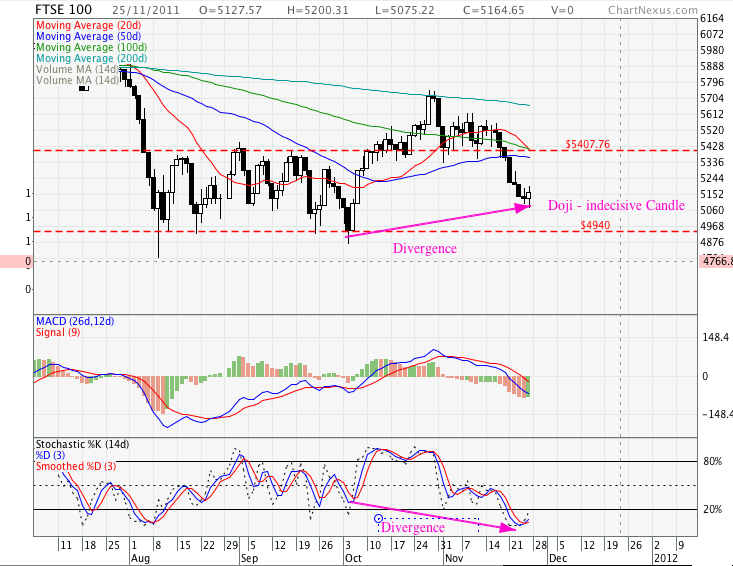
Task: Click the support label $4940
Action: click(595, 225)
